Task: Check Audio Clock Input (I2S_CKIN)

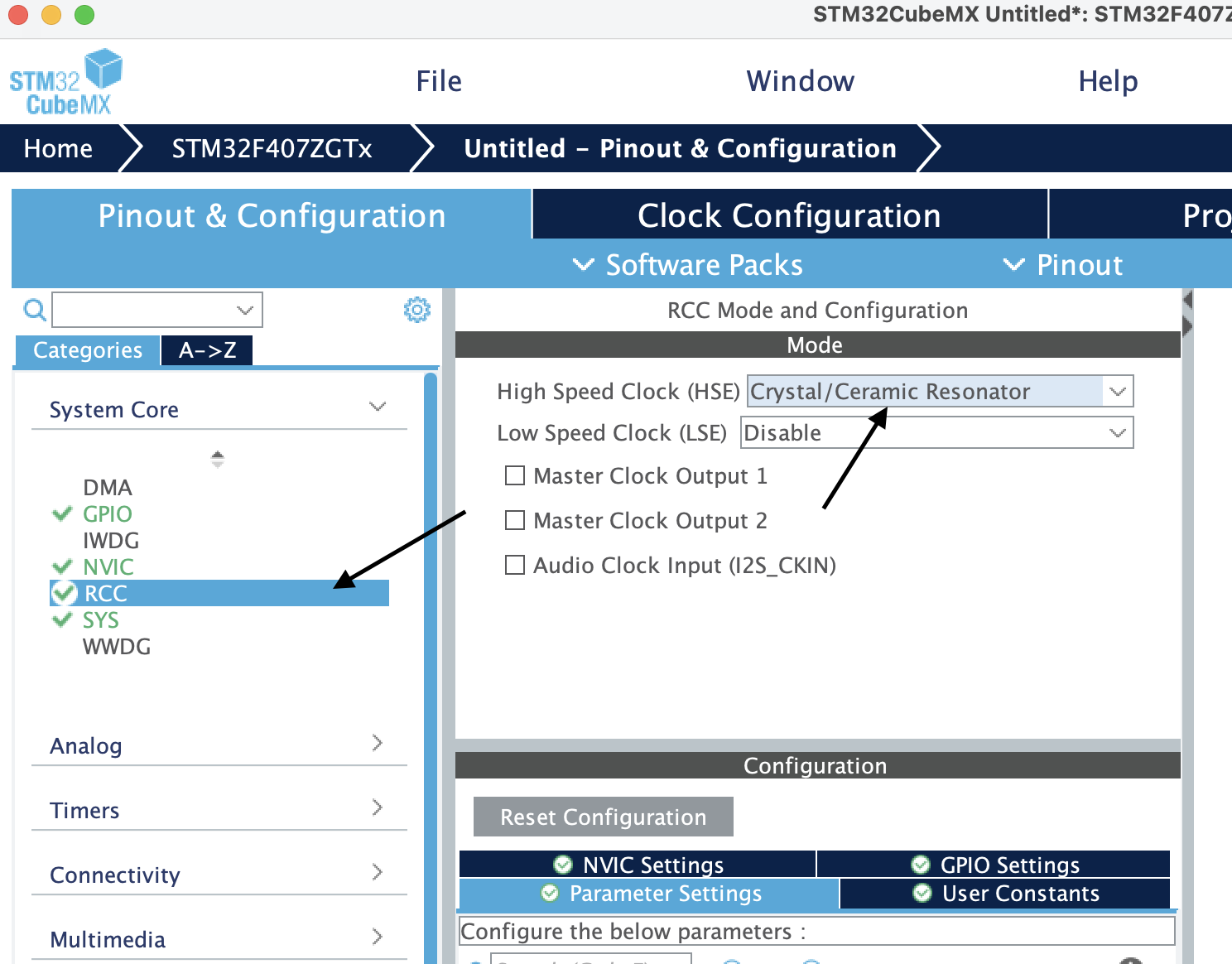Action: pos(515,565)
